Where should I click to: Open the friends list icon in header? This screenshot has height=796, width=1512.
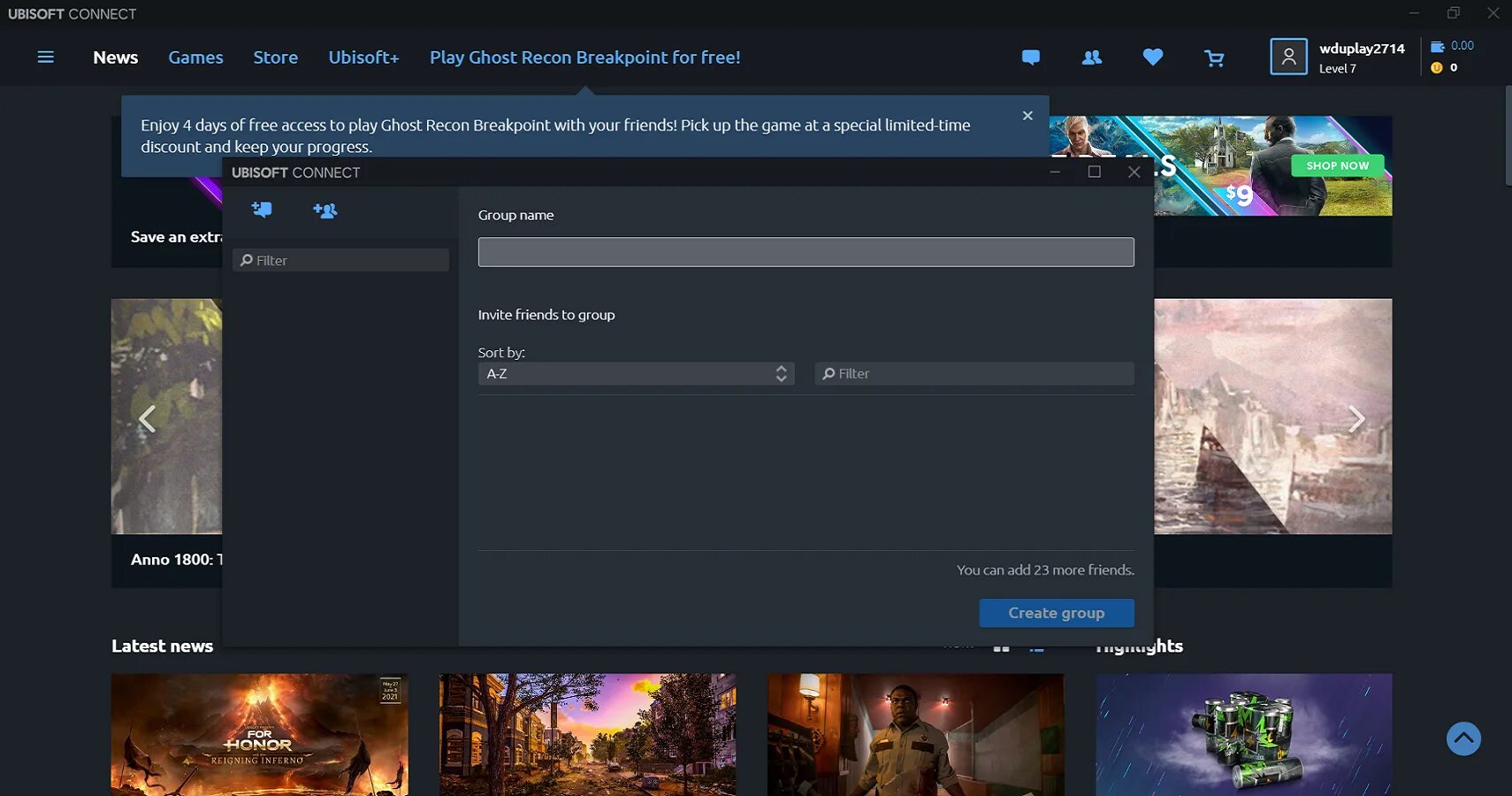tap(1092, 57)
